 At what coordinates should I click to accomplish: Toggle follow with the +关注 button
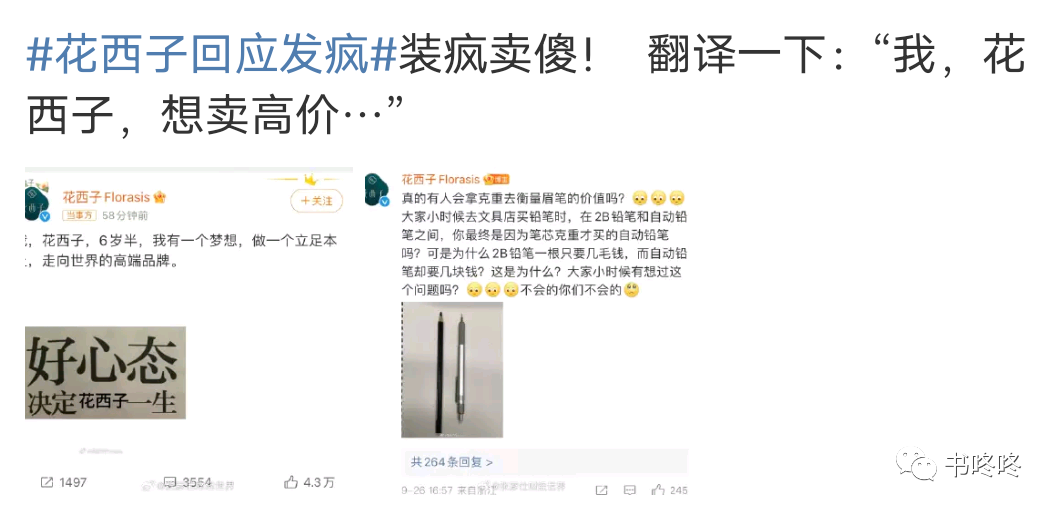(x=317, y=201)
